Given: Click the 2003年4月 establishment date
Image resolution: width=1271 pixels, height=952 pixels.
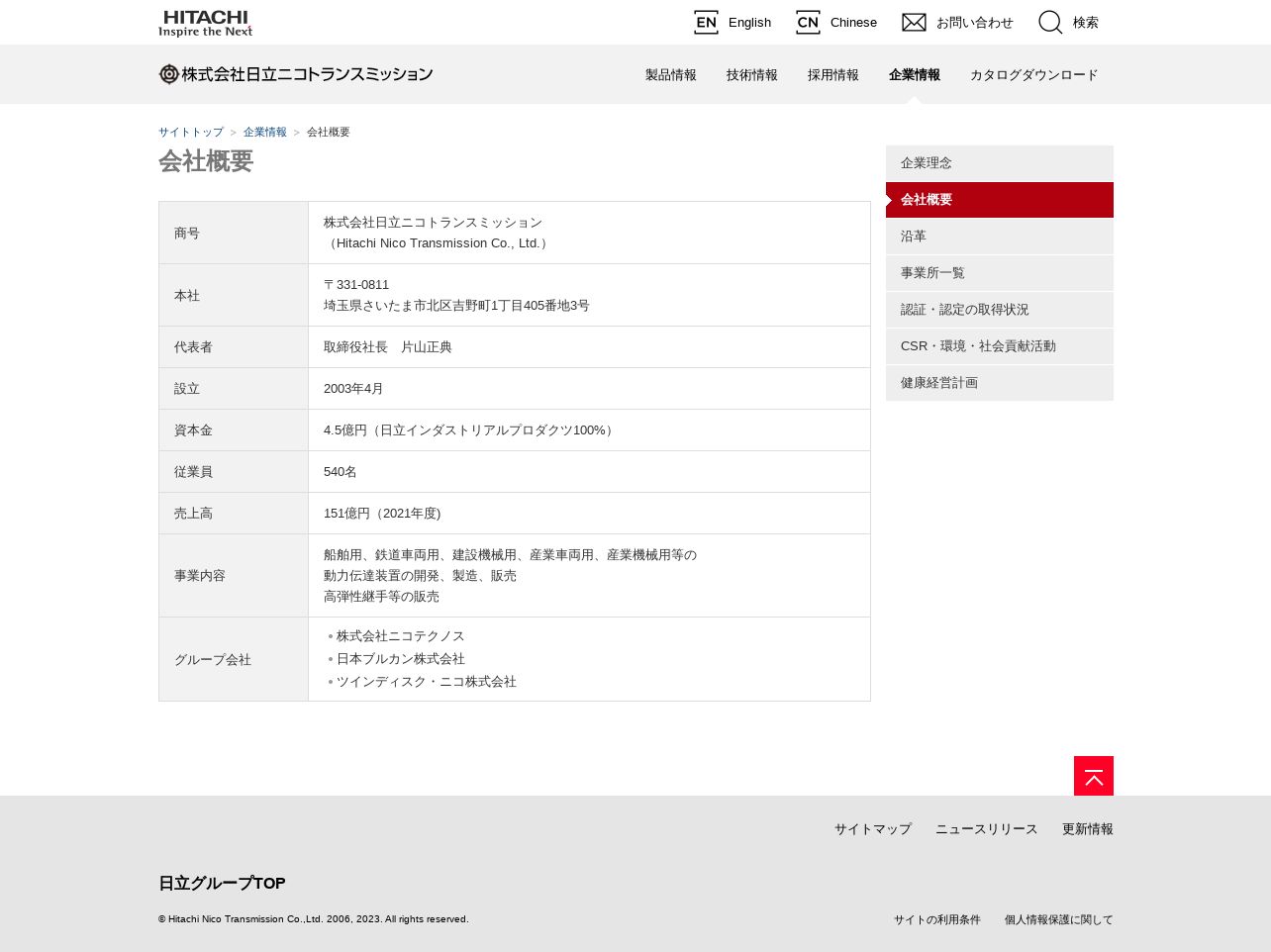Looking at the screenshot, I should [x=353, y=389].
